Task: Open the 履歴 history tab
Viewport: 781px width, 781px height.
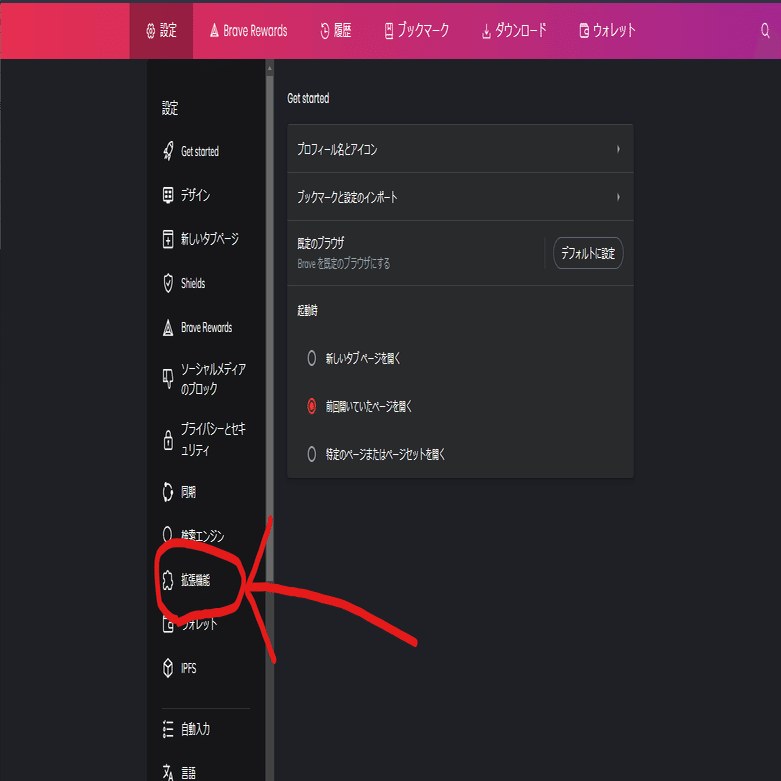Action: click(x=336, y=30)
